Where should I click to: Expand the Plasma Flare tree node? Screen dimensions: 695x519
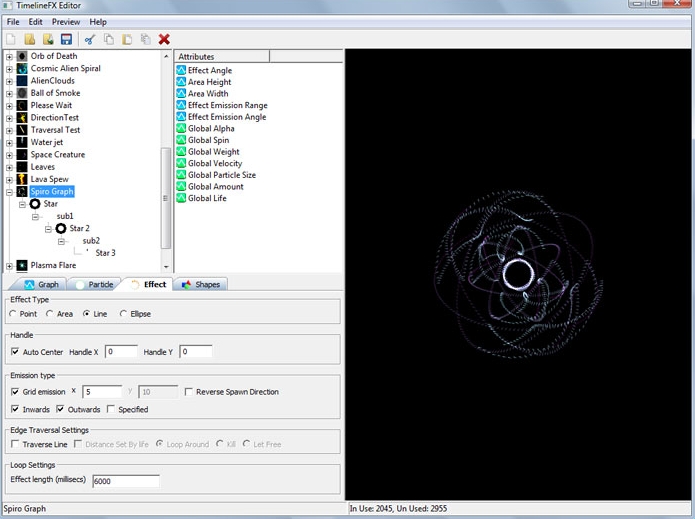pyautogui.click(x=9, y=266)
